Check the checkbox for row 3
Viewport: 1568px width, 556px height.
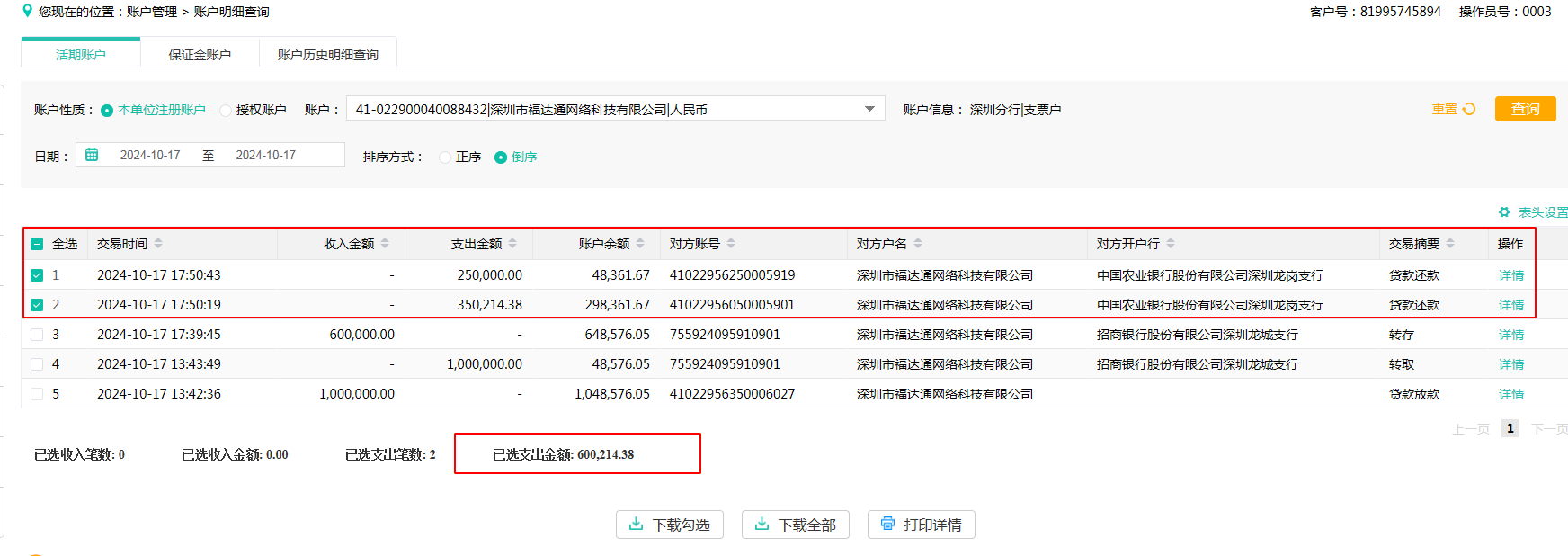click(37, 335)
